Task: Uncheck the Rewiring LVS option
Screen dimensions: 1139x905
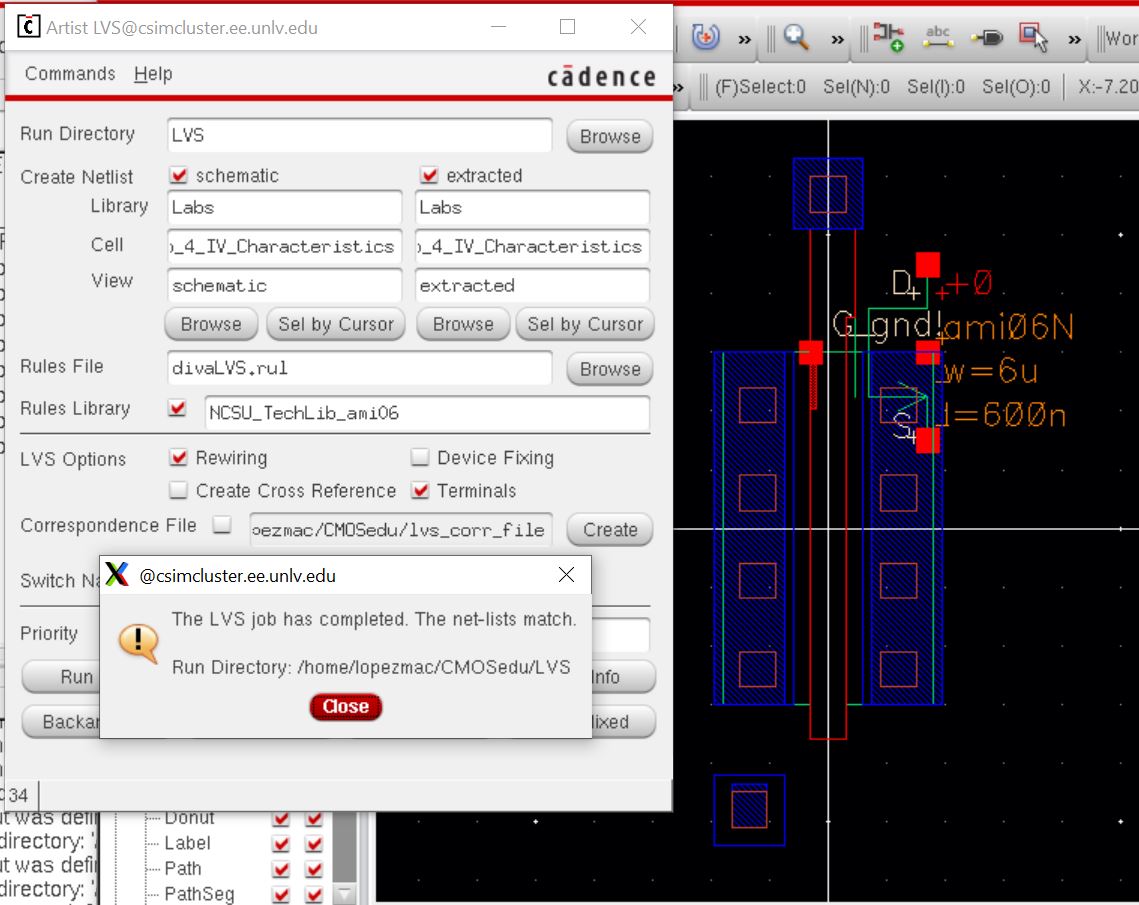Action: [179, 458]
